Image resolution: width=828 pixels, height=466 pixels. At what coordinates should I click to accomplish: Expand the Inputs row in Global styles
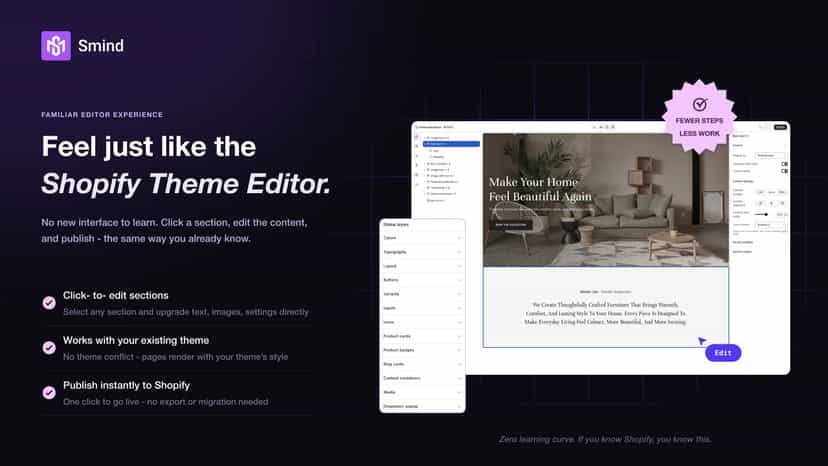(x=422, y=308)
